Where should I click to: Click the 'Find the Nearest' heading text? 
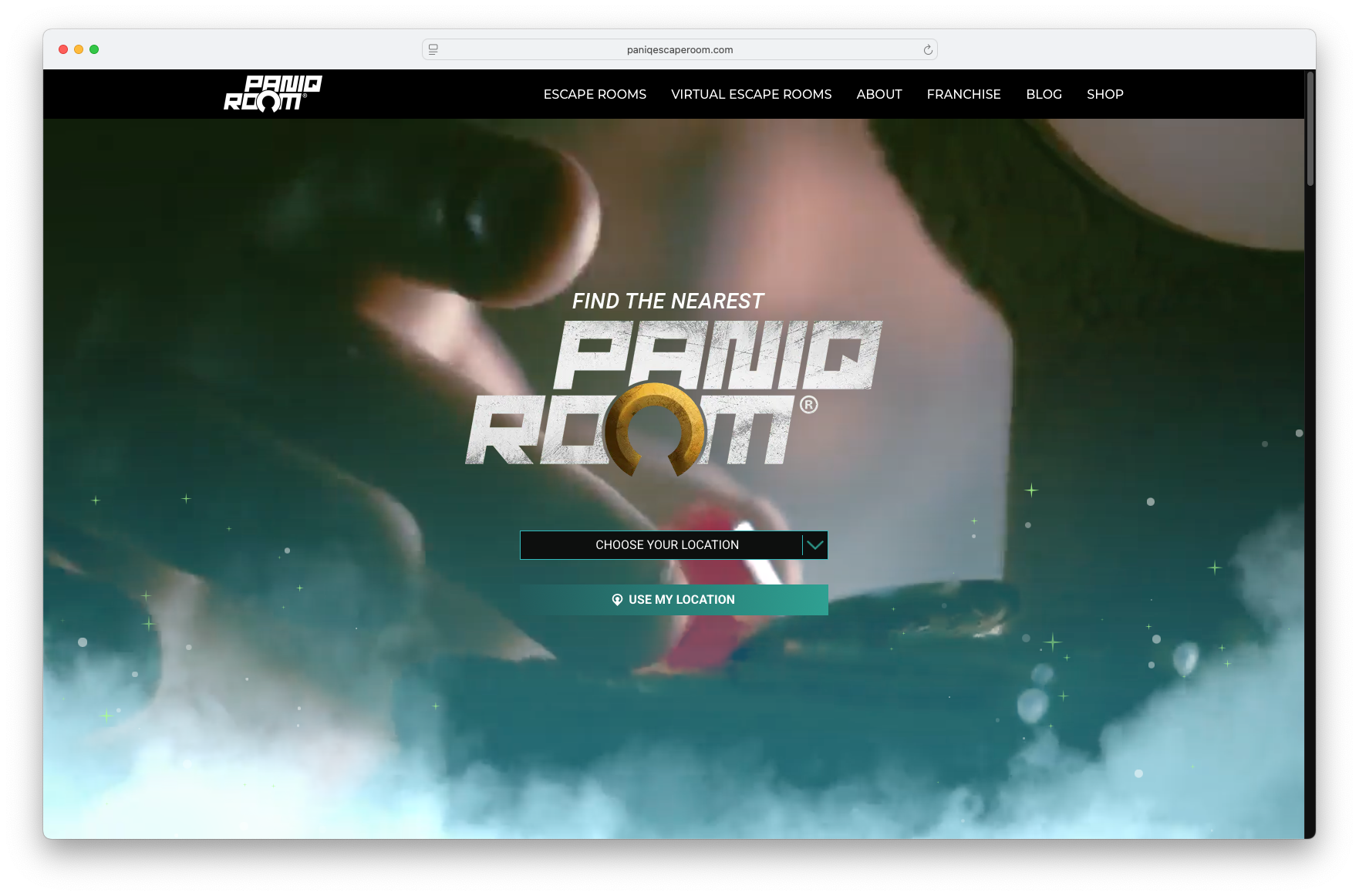pos(668,301)
